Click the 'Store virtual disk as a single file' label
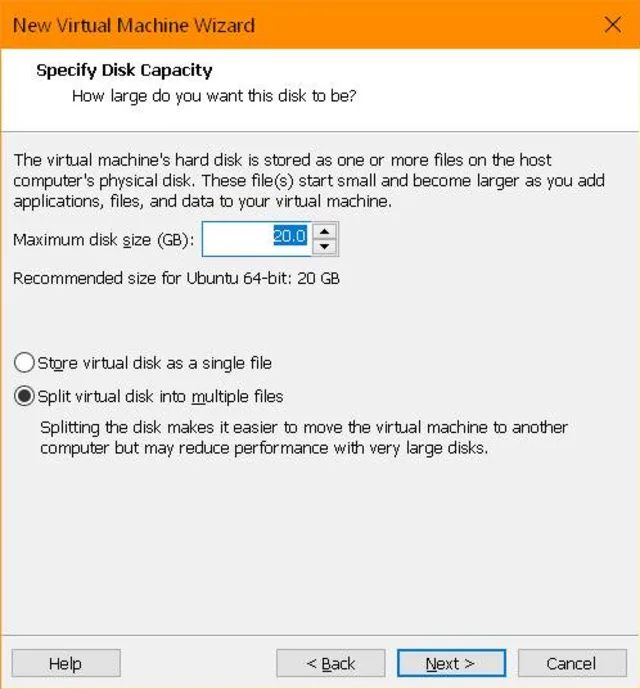 [x=154, y=362]
